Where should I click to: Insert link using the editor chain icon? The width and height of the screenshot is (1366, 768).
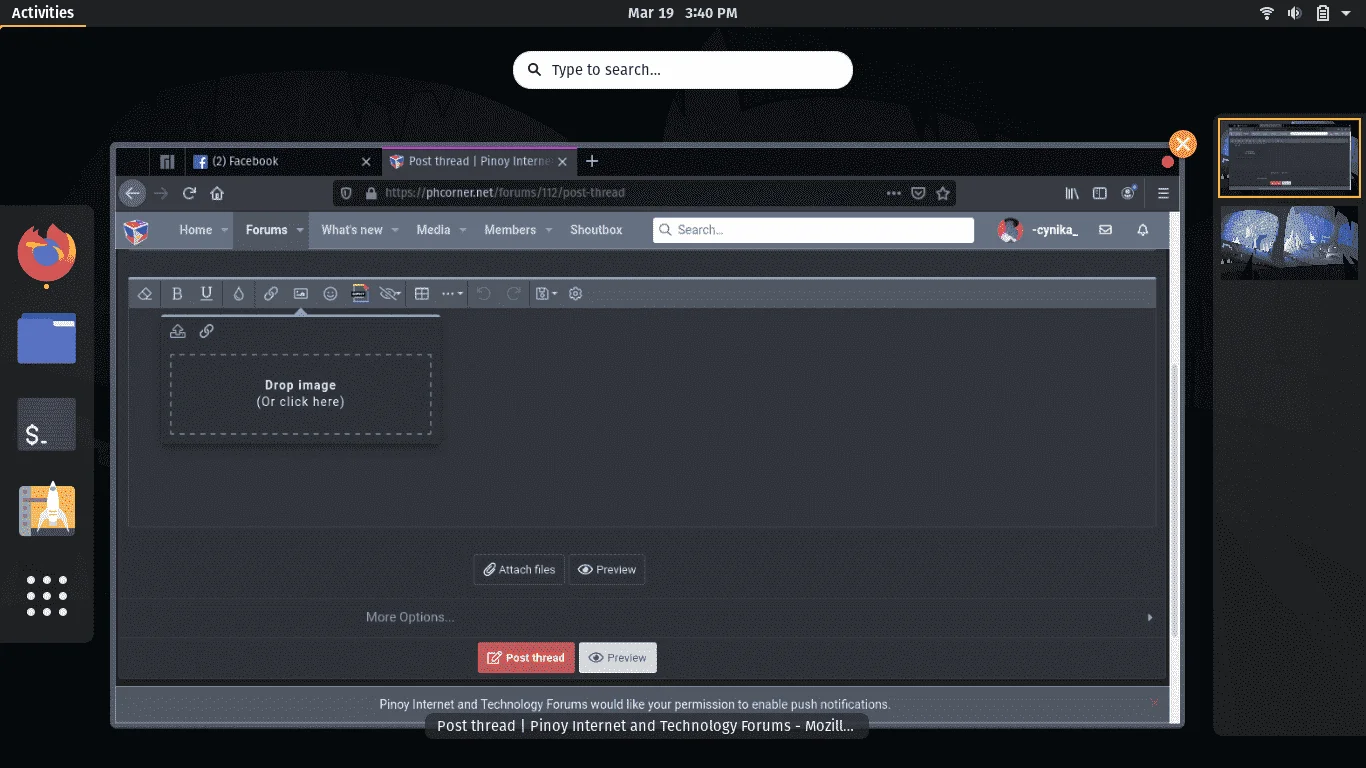click(x=271, y=294)
